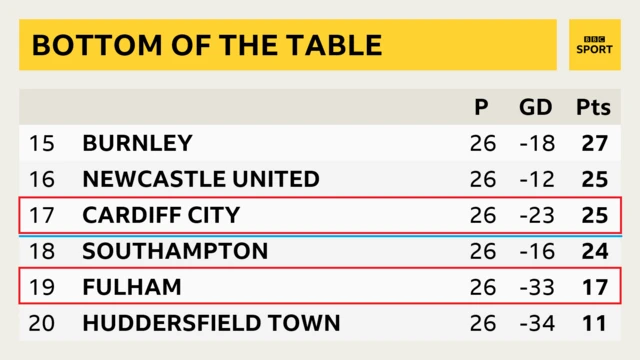This screenshot has width=640, height=360.
Task: Click Burnley's 27 points value
Action: tap(595, 143)
